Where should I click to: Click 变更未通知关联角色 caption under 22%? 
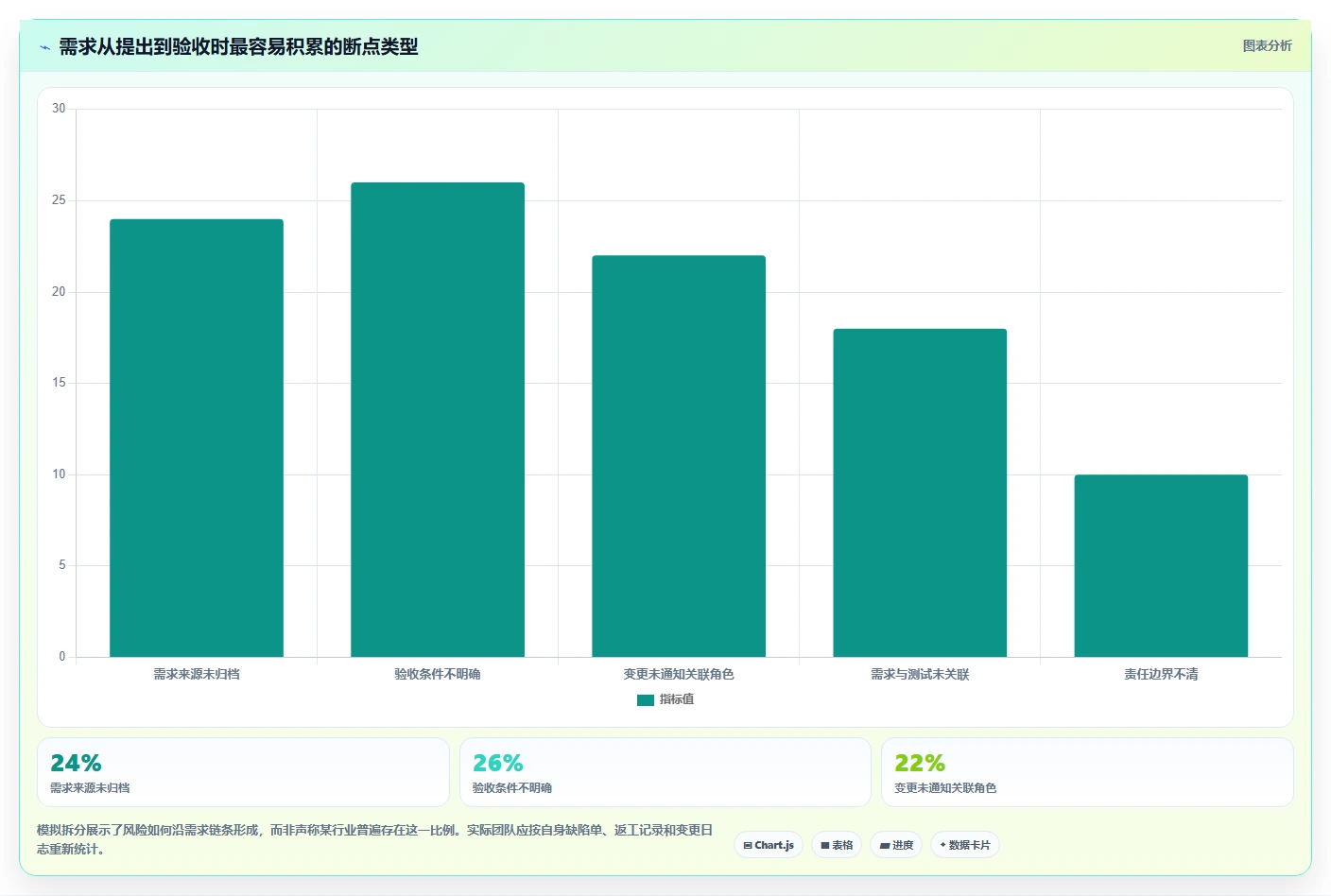pyautogui.click(x=945, y=788)
